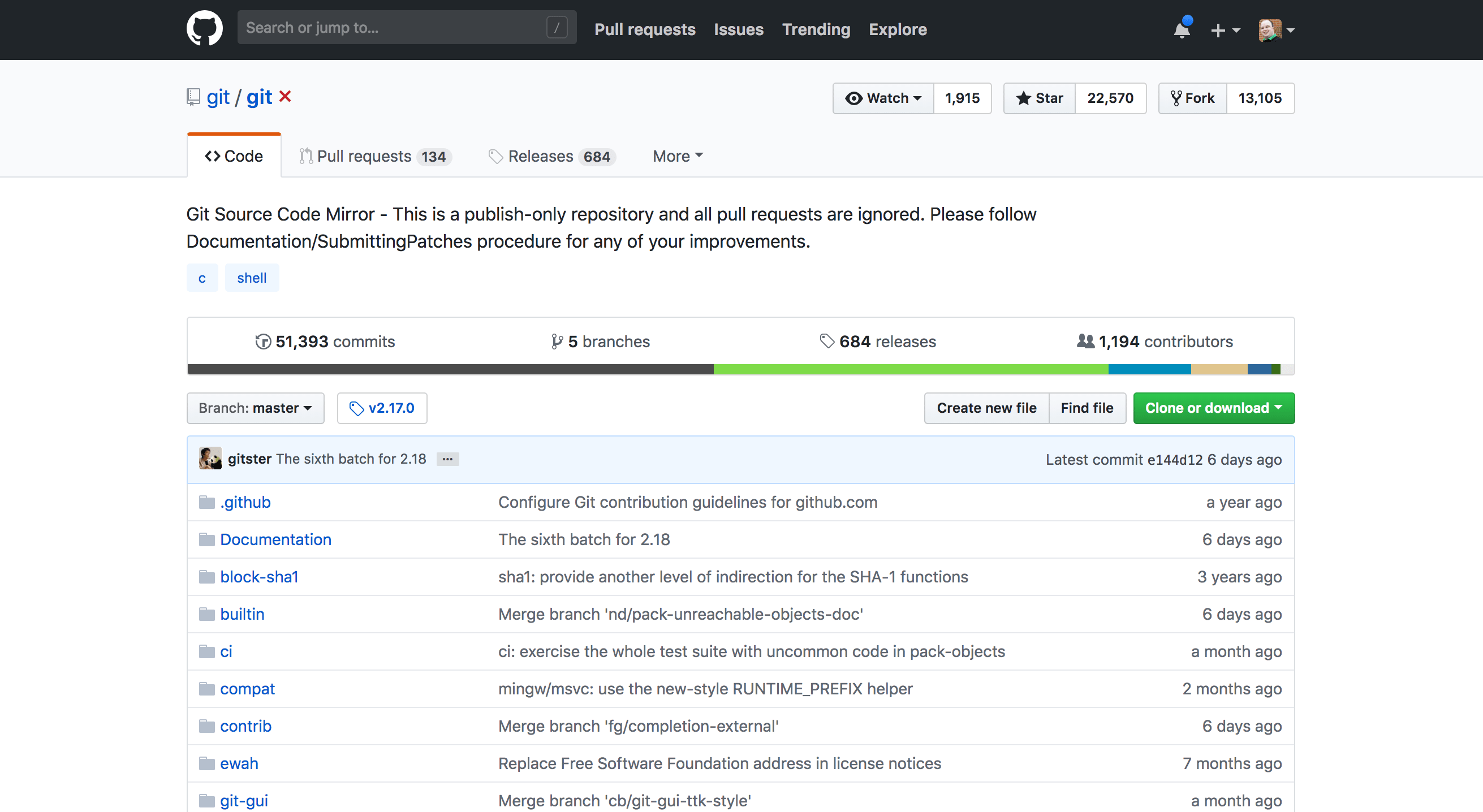This screenshot has height=812, width=1483.
Task: Click the tag icon beside 684 releases
Action: click(x=827, y=340)
